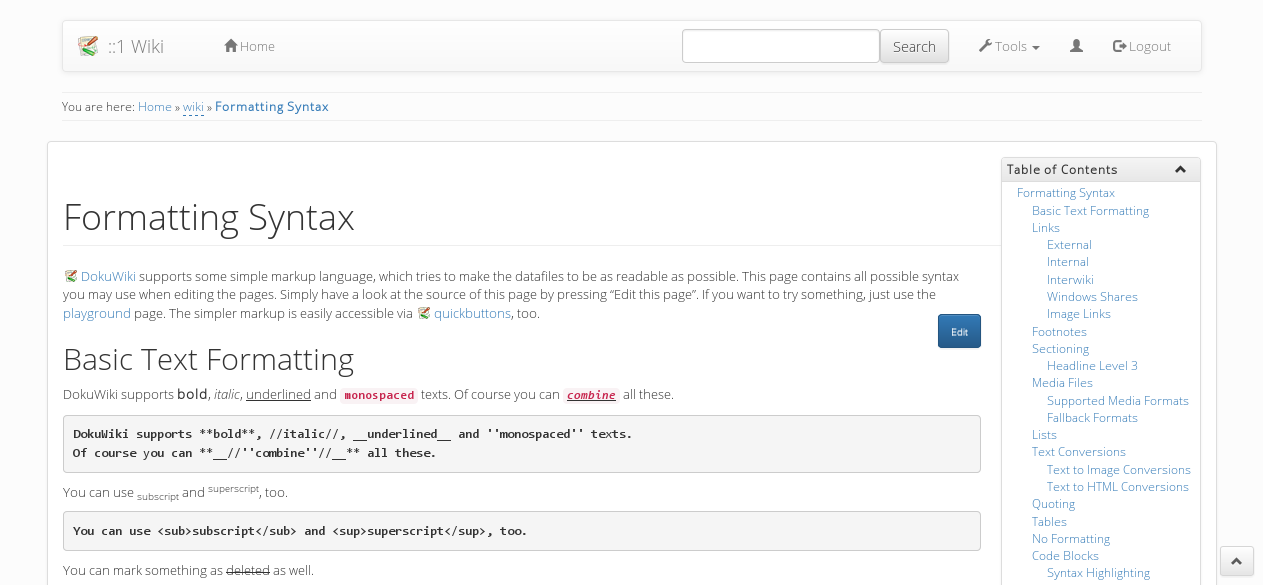1263x585 pixels.
Task: Jump to External in contents
Action: coord(1069,245)
